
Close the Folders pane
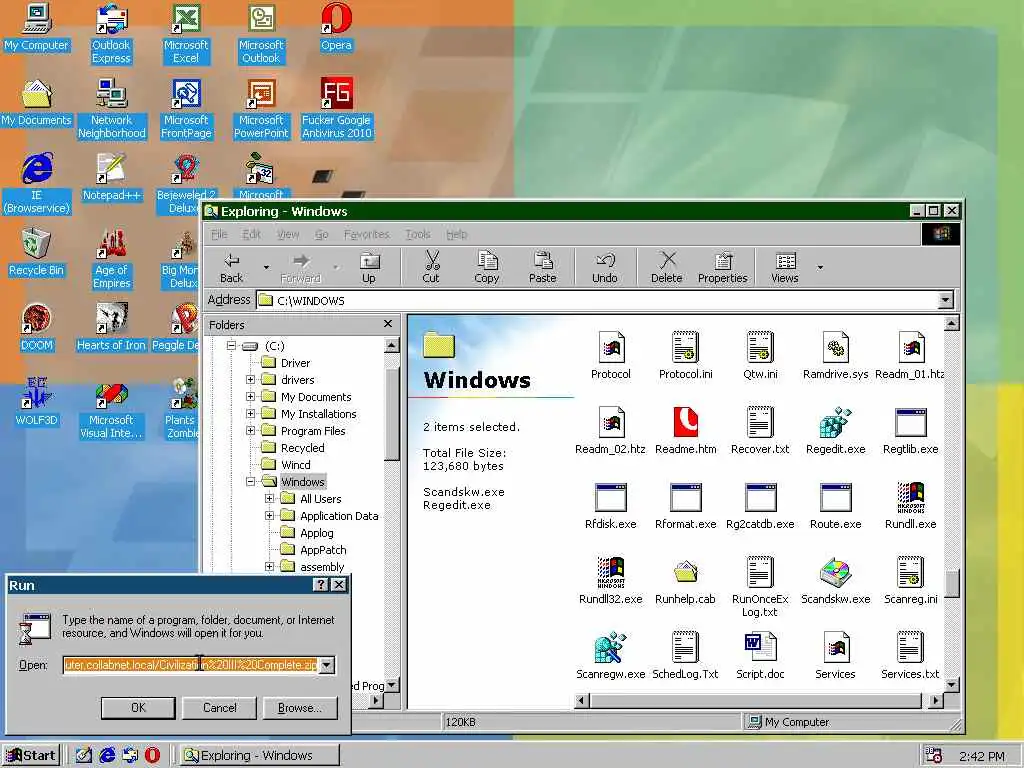388,324
